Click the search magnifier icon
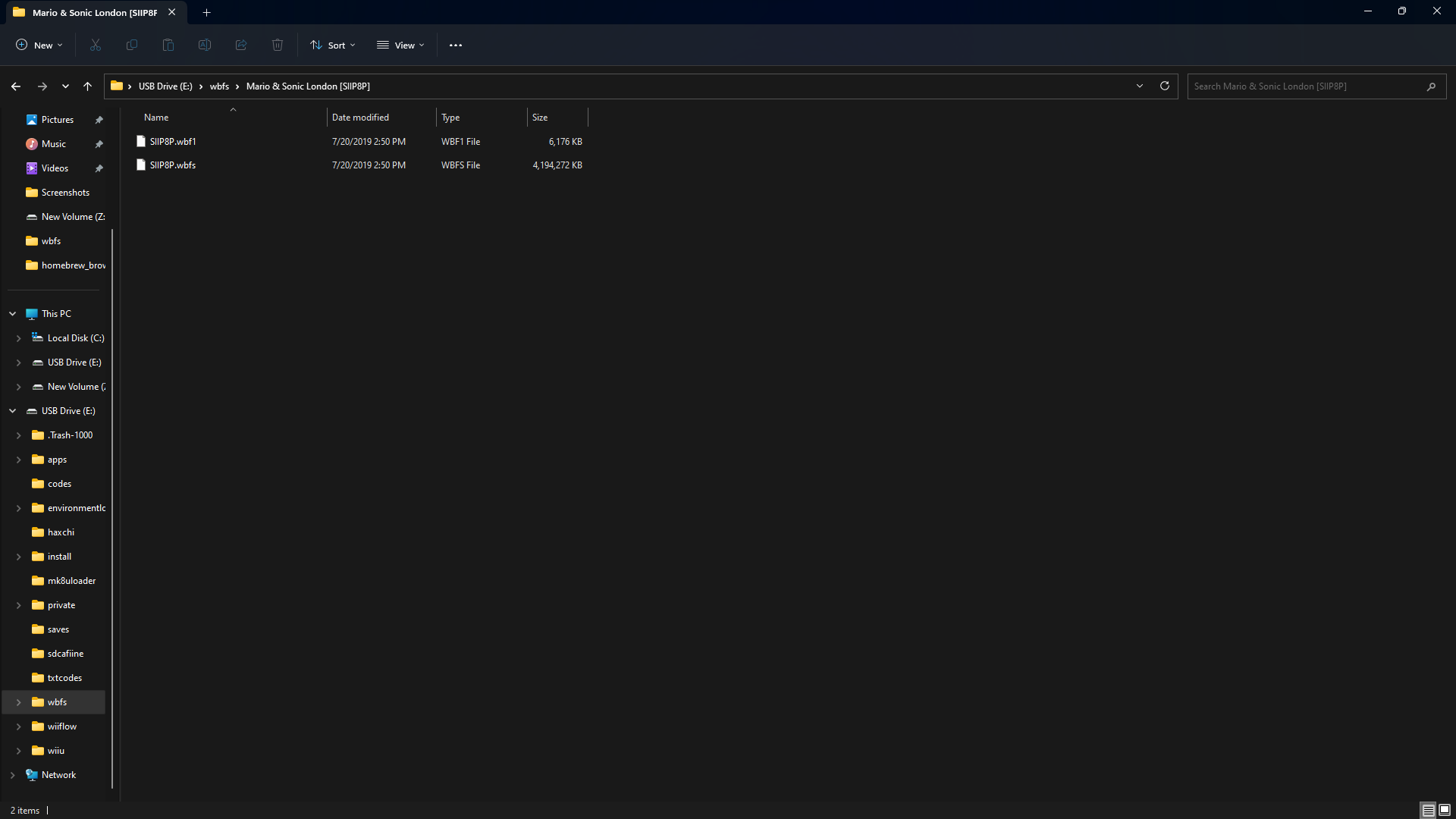 tap(1431, 86)
